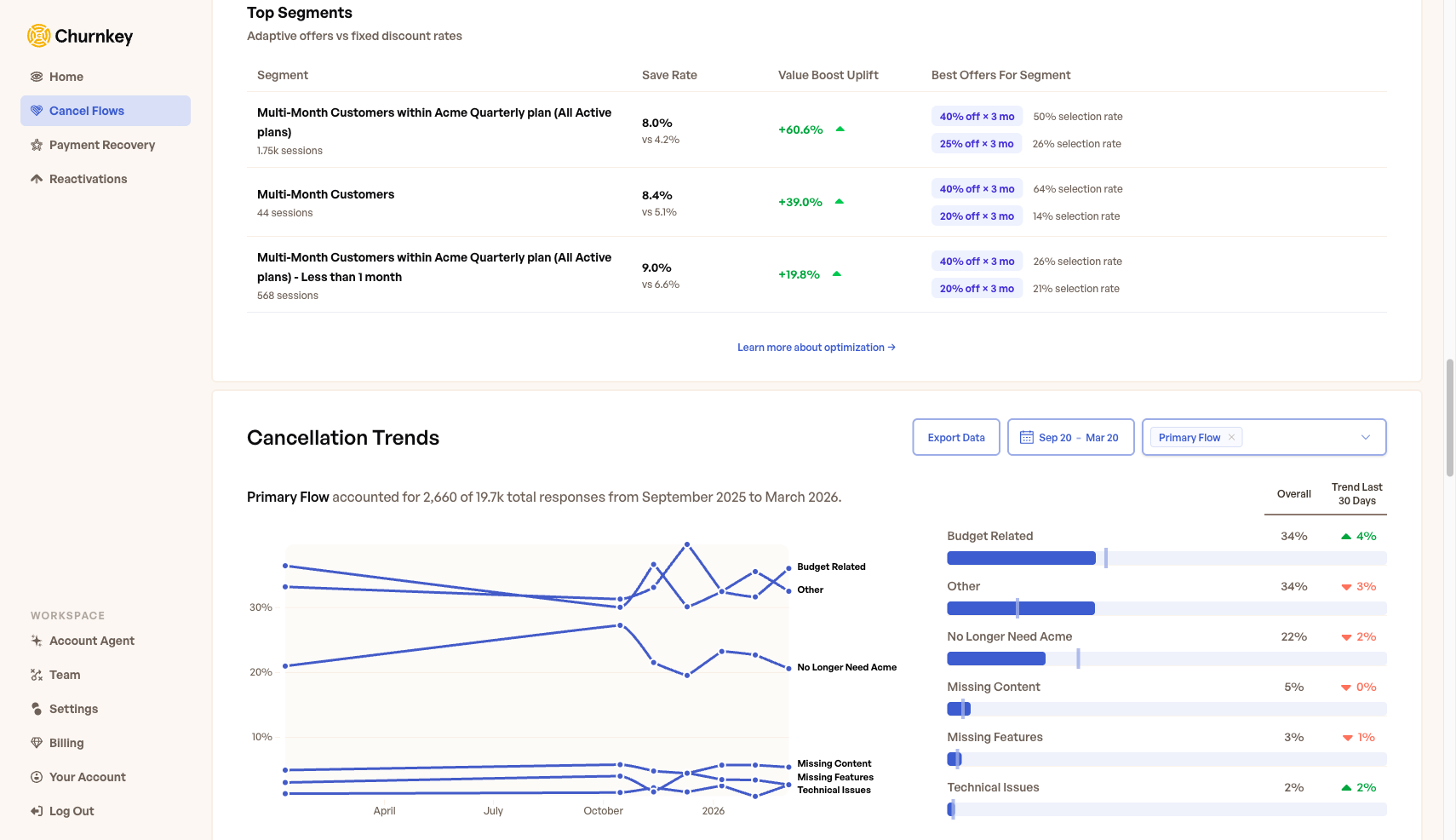Click the Billing diamond icon
Image resolution: width=1456 pixels, height=840 pixels.
tap(37, 743)
